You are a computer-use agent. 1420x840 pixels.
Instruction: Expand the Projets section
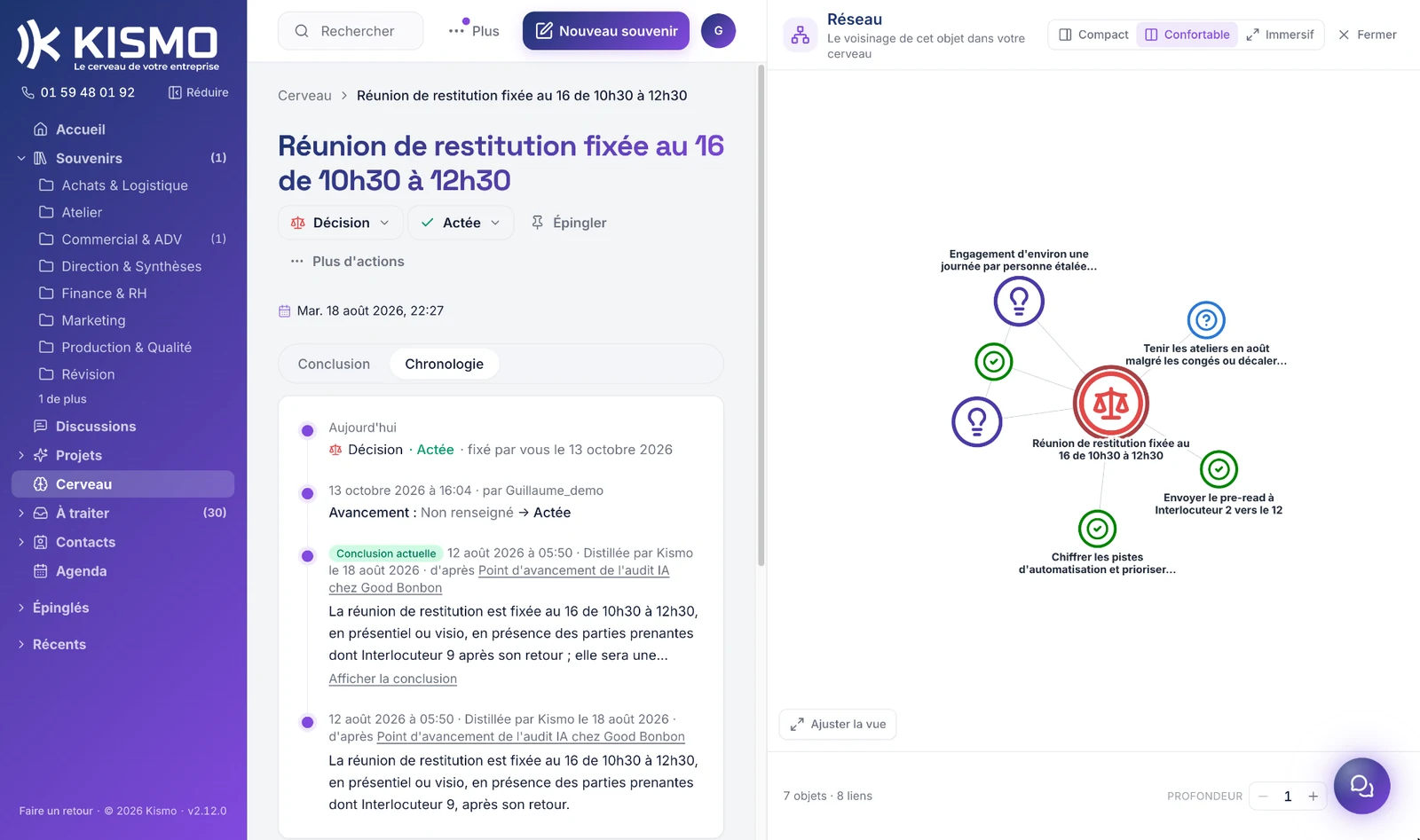(x=21, y=455)
